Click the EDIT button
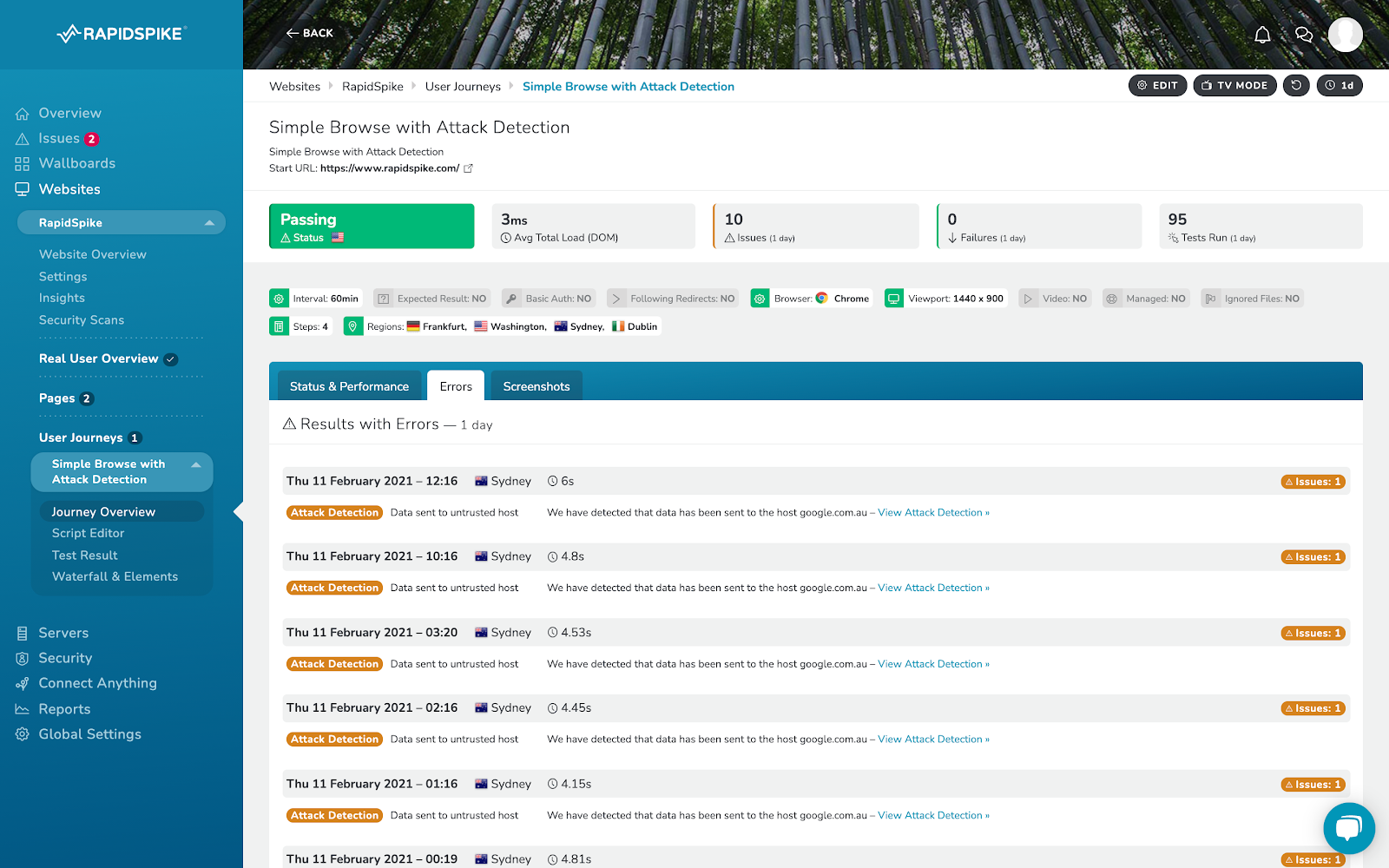1389x868 pixels. pyautogui.click(x=1157, y=85)
